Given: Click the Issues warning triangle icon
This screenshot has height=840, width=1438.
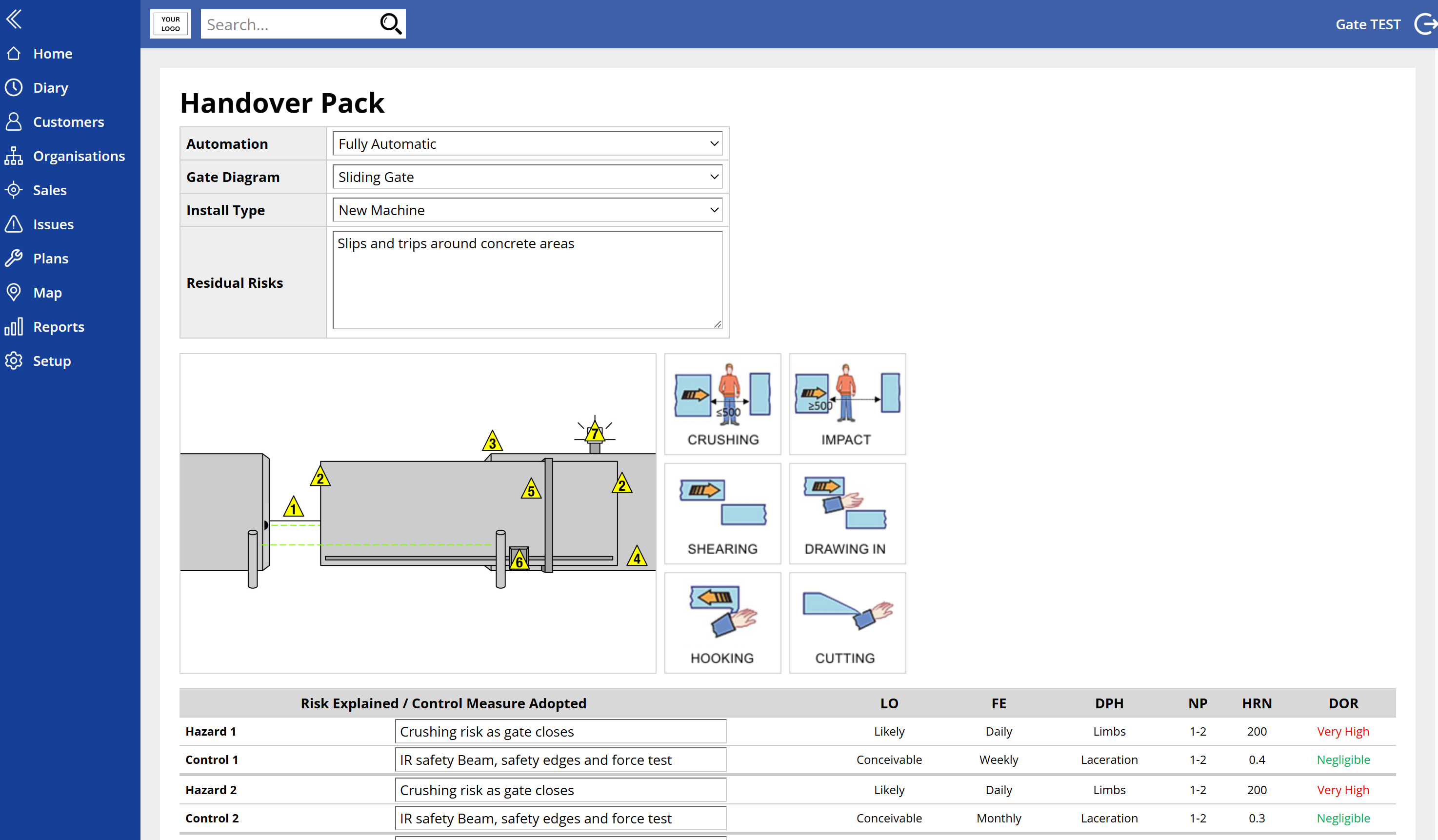Looking at the screenshot, I should point(14,224).
